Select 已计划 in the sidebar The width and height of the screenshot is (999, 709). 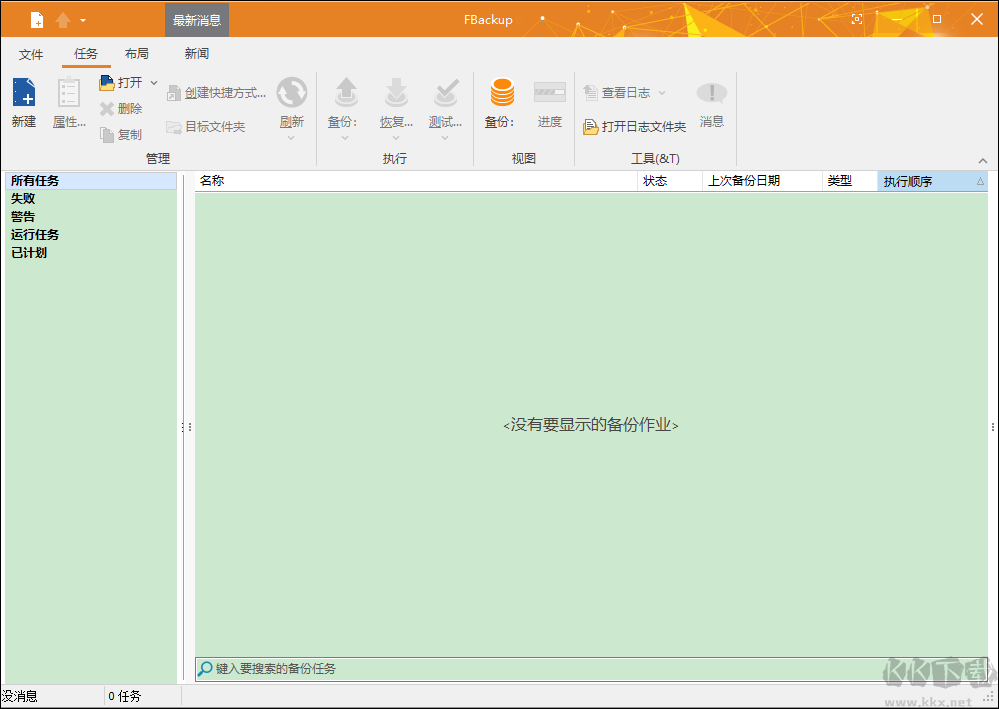coord(90,252)
